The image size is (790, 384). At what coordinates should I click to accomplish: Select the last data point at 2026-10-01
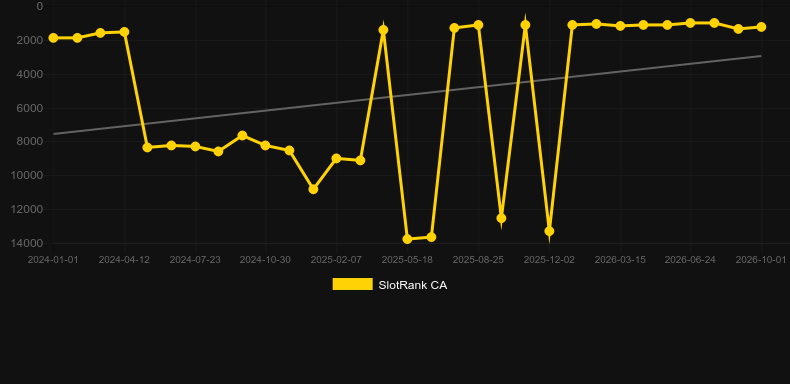click(761, 27)
